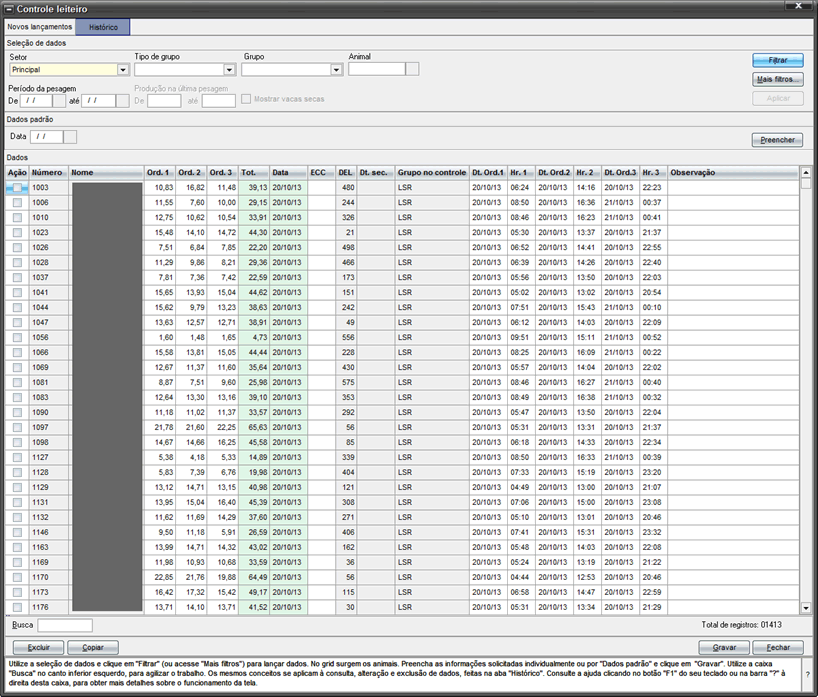Open the calendar picker beside the 'De' date field
This screenshot has width=818, height=697.
coord(59,101)
